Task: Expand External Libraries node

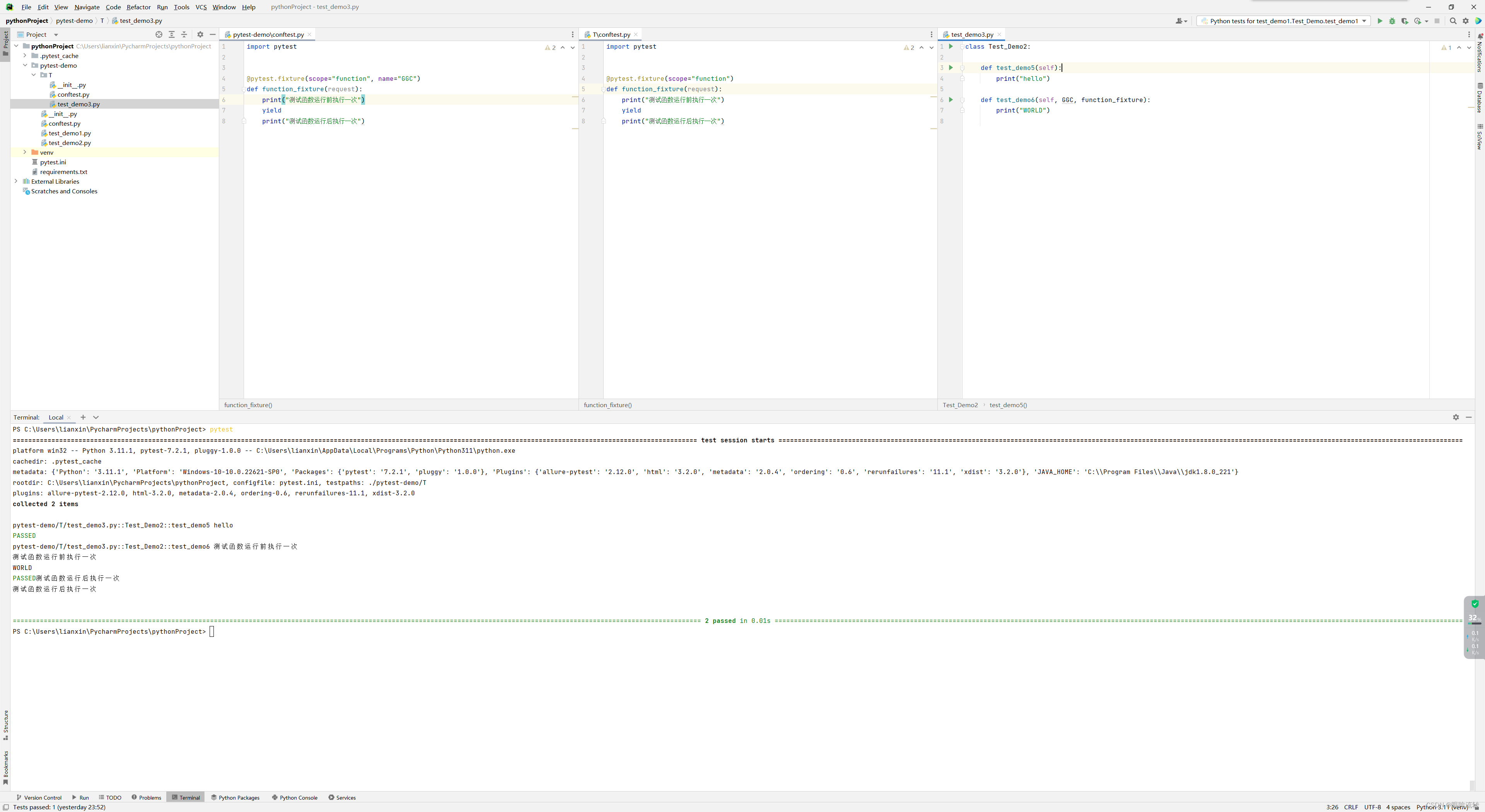Action: coord(16,181)
